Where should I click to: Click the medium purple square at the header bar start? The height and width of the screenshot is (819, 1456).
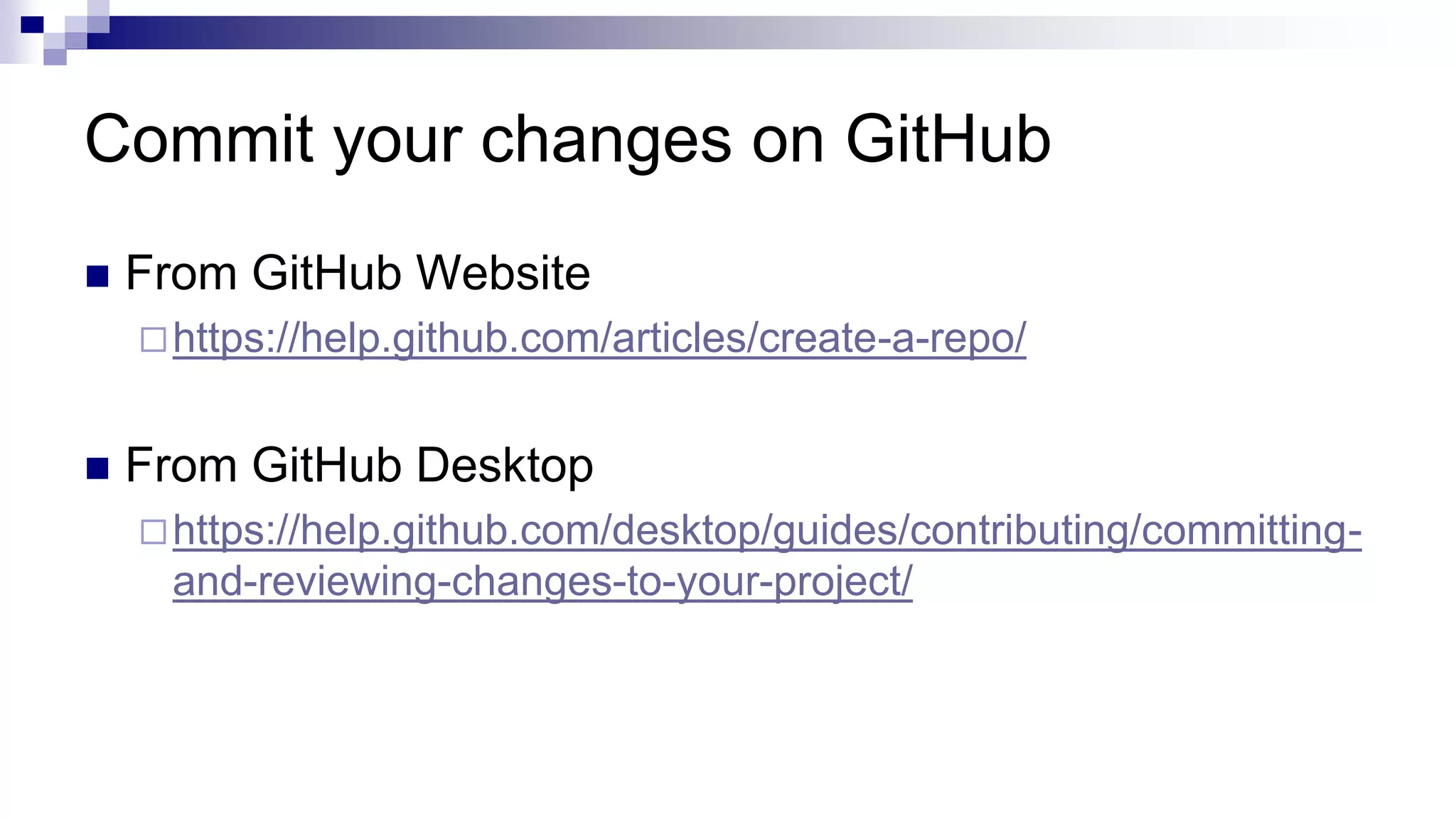pyautogui.click(x=76, y=41)
